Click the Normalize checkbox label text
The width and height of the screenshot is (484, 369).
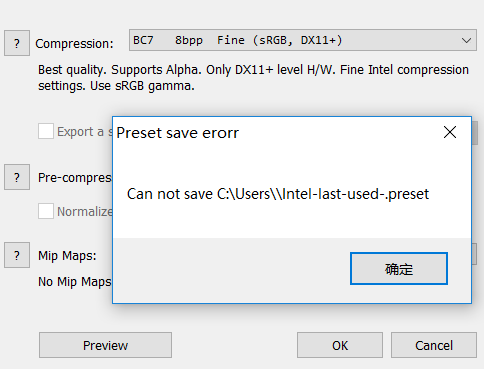point(85,211)
